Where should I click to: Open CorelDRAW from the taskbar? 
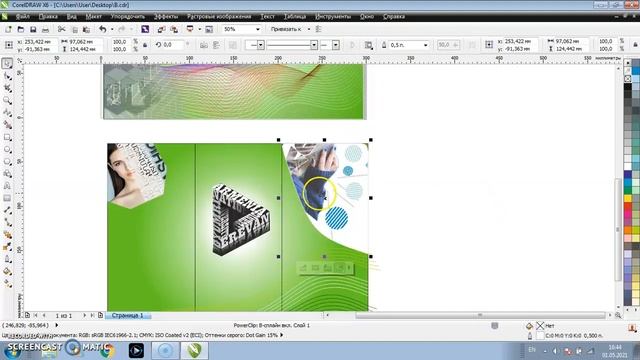pyautogui.click(x=194, y=350)
